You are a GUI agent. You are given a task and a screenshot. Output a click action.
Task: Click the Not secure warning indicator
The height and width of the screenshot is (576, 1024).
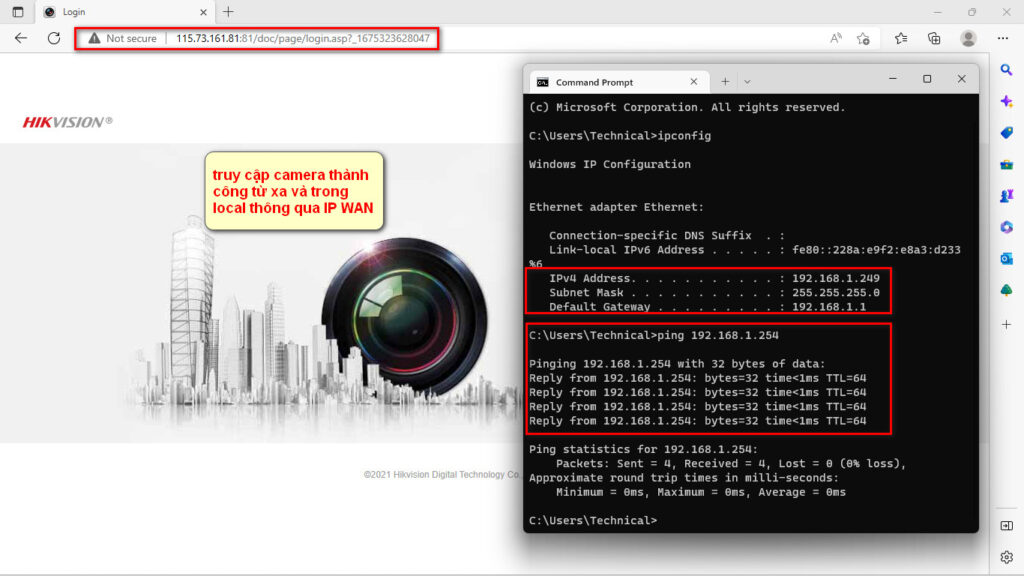coord(122,38)
